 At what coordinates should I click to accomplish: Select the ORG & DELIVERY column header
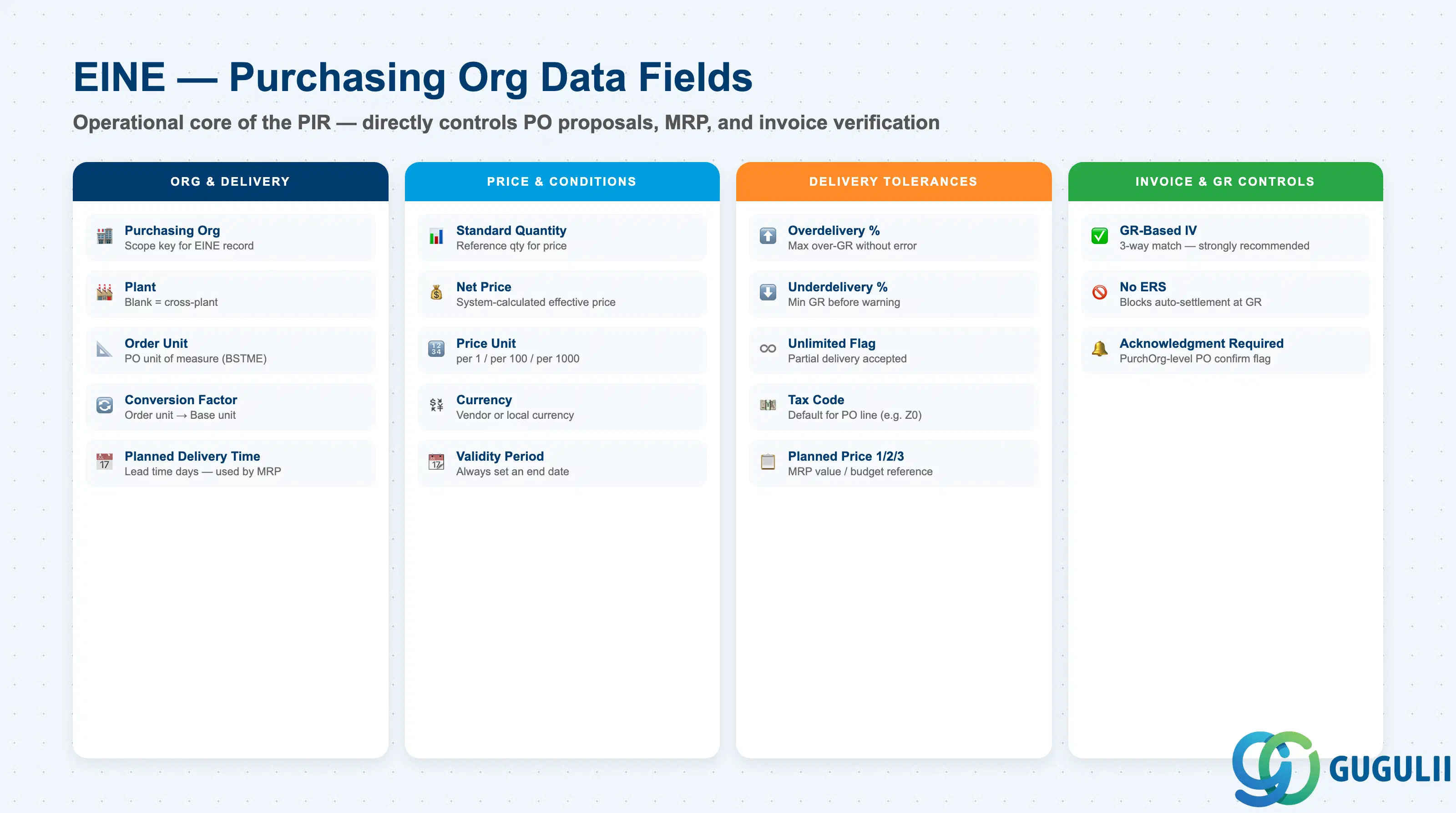pyautogui.click(x=231, y=182)
